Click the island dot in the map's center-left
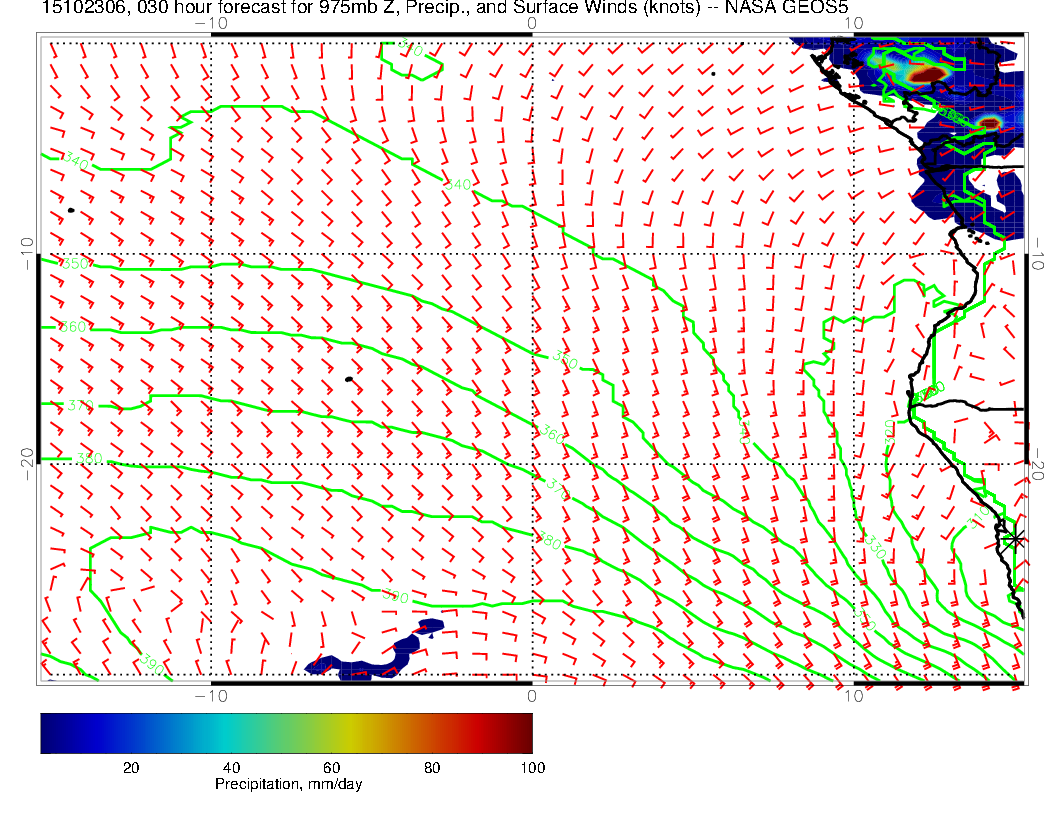This screenshot has width=1056, height=816. (x=348, y=379)
